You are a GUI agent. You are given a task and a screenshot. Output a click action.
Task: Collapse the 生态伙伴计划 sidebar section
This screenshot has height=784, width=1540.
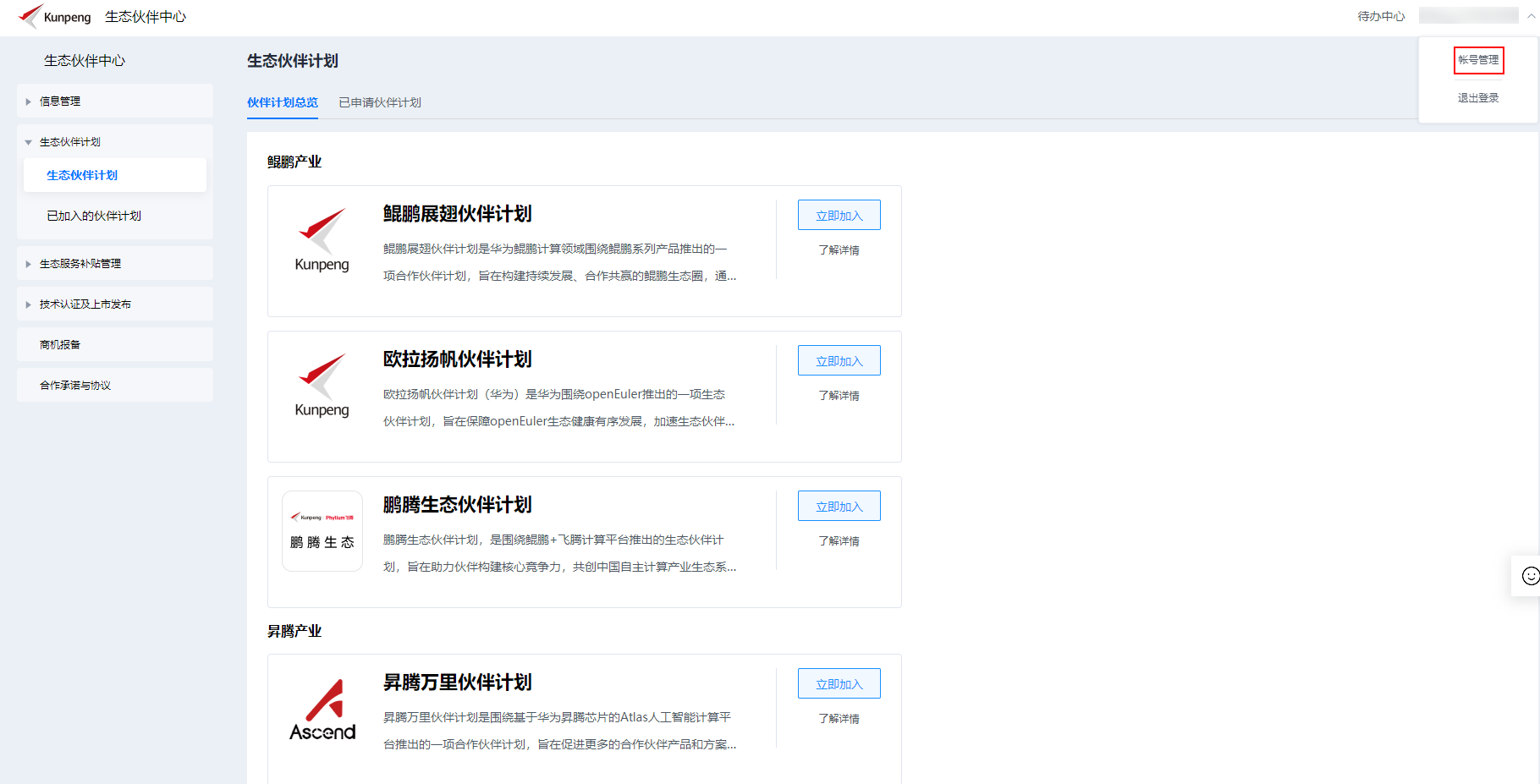[115, 141]
